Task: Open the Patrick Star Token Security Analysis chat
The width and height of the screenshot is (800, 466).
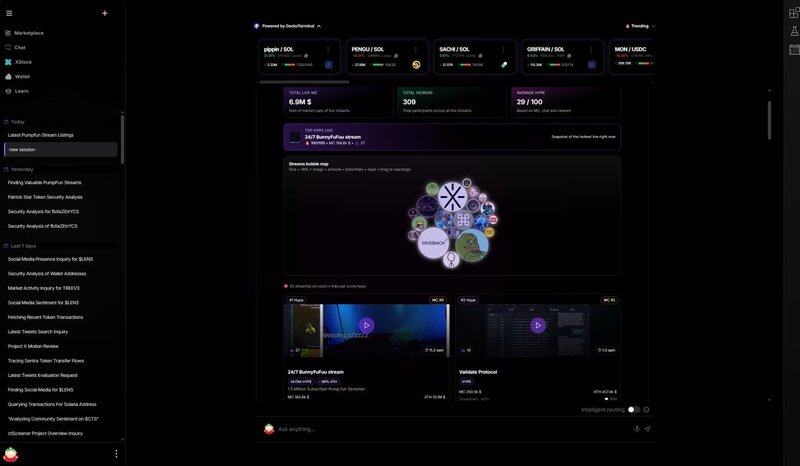Action: click(45, 197)
